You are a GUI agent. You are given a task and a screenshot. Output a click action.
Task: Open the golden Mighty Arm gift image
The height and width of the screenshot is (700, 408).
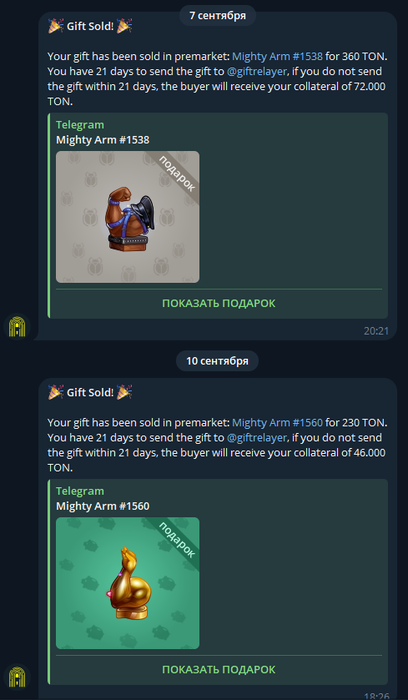128,583
